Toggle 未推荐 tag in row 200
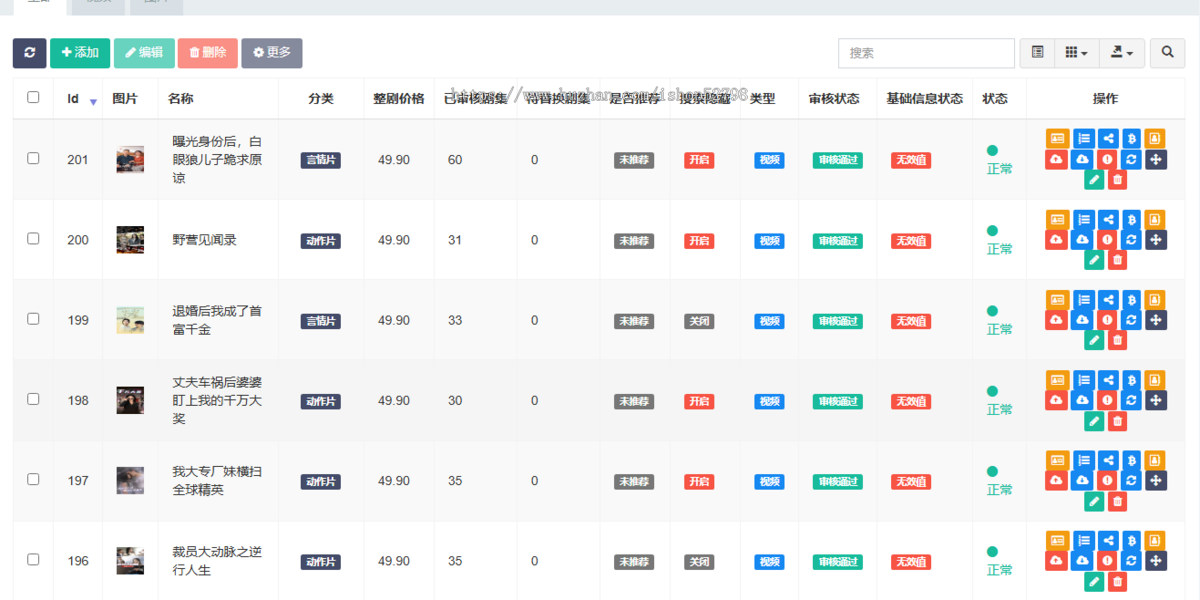The height and width of the screenshot is (600, 1200). (x=634, y=241)
